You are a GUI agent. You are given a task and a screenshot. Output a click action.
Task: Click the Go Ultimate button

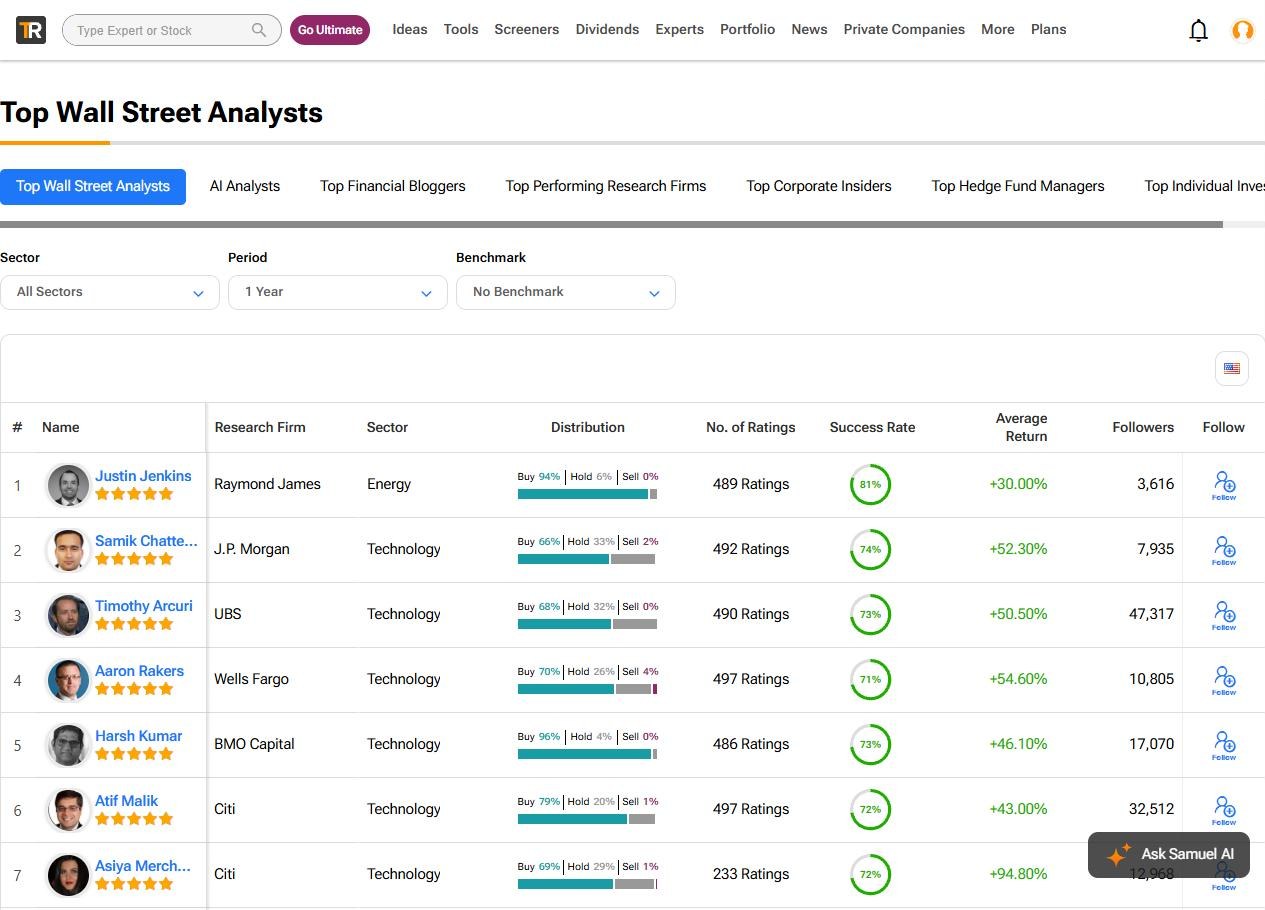pos(330,30)
